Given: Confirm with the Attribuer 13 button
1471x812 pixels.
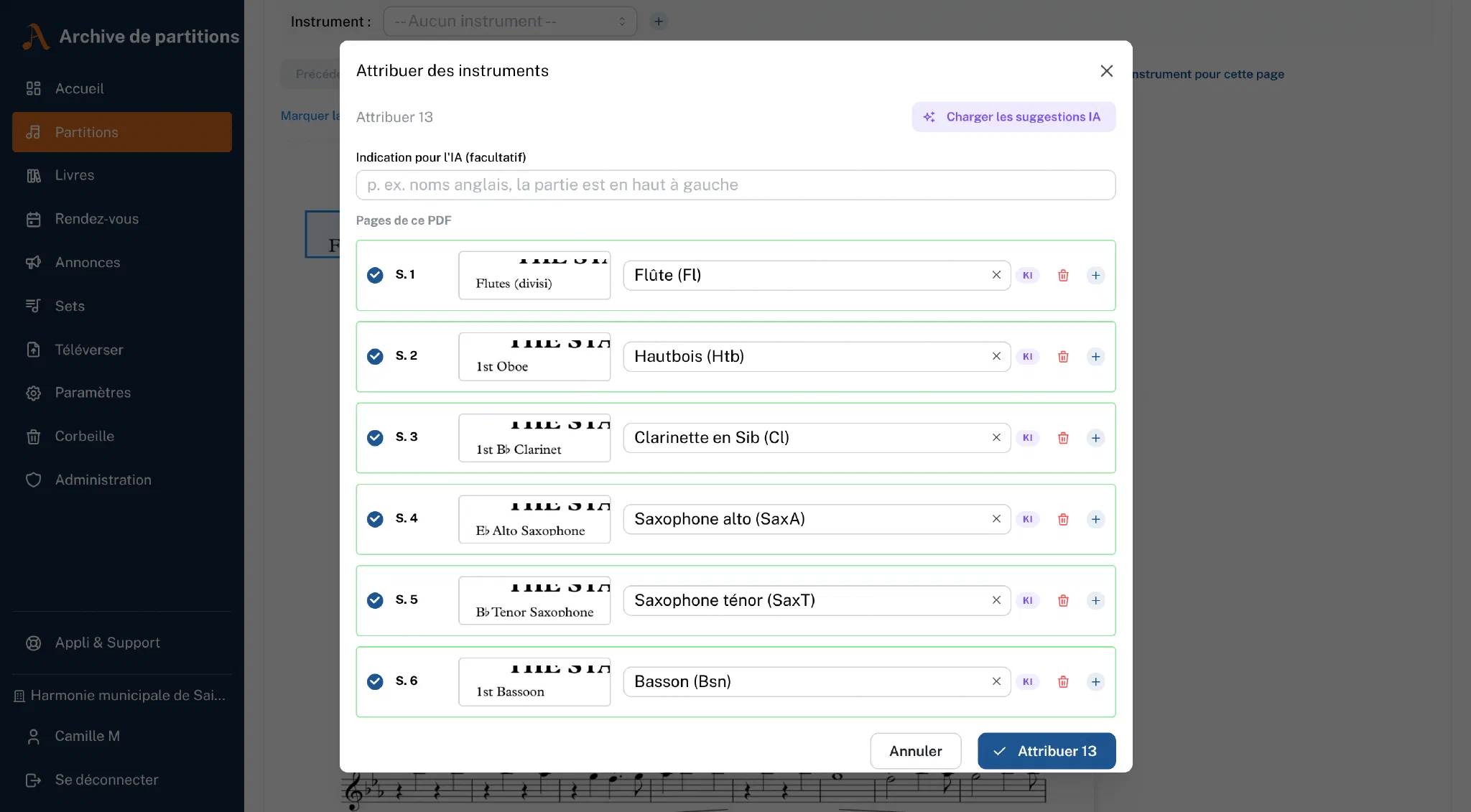Looking at the screenshot, I should coord(1047,751).
